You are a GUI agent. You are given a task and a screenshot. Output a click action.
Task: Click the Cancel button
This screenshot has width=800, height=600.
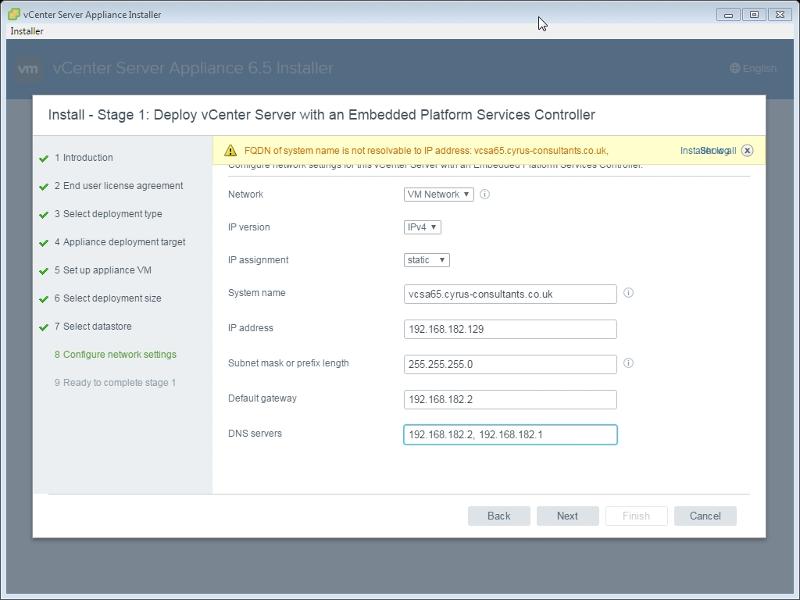[x=705, y=516]
